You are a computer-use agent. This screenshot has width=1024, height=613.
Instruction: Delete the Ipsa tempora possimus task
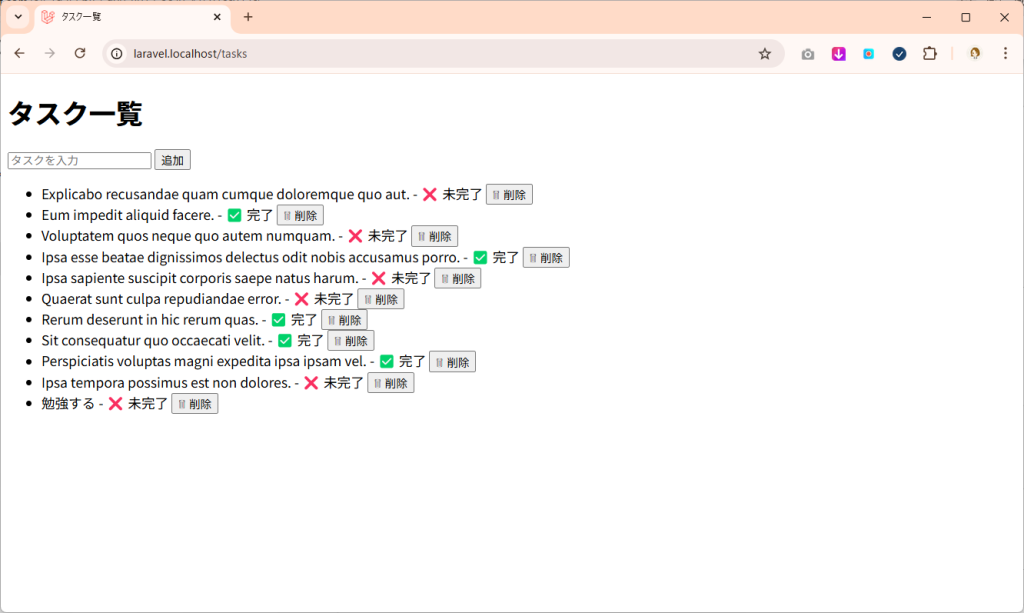tap(390, 383)
